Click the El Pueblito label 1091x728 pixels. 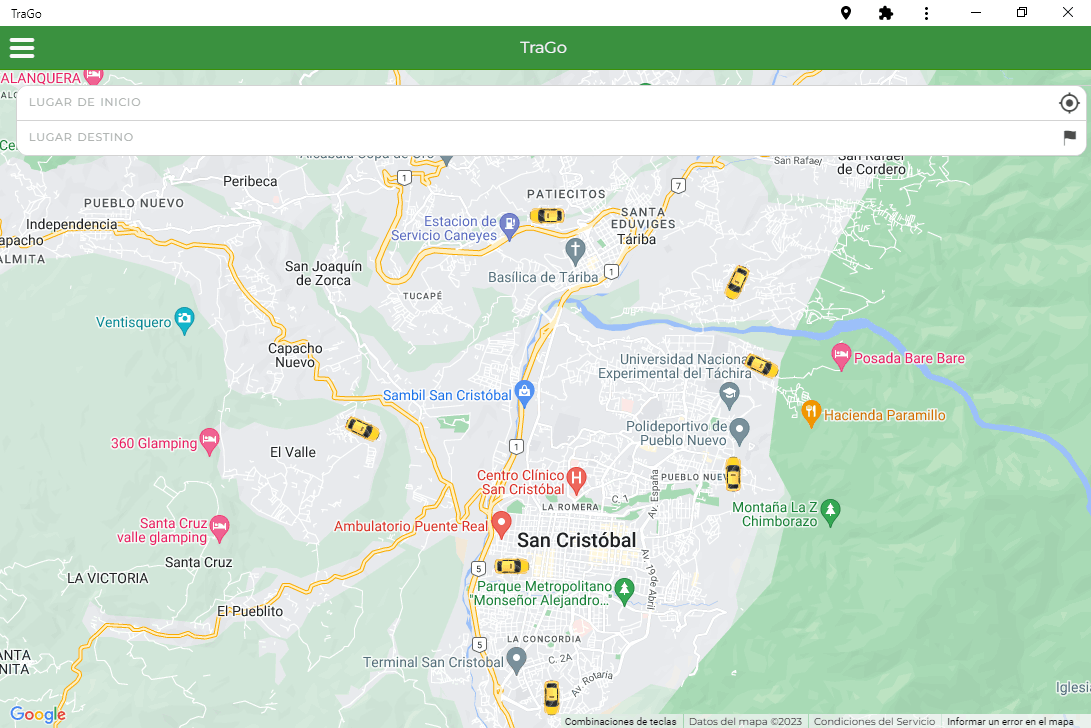click(250, 611)
